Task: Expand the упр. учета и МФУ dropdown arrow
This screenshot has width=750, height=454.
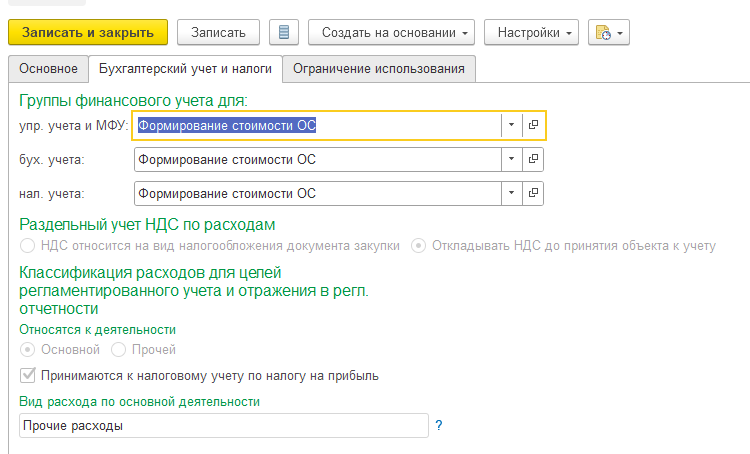Action: (x=511, y=125)
